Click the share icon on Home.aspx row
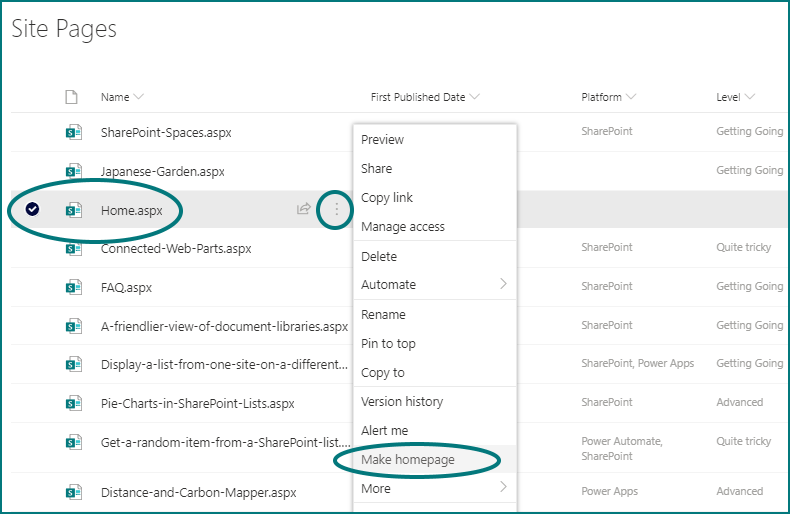 point(304,210)
